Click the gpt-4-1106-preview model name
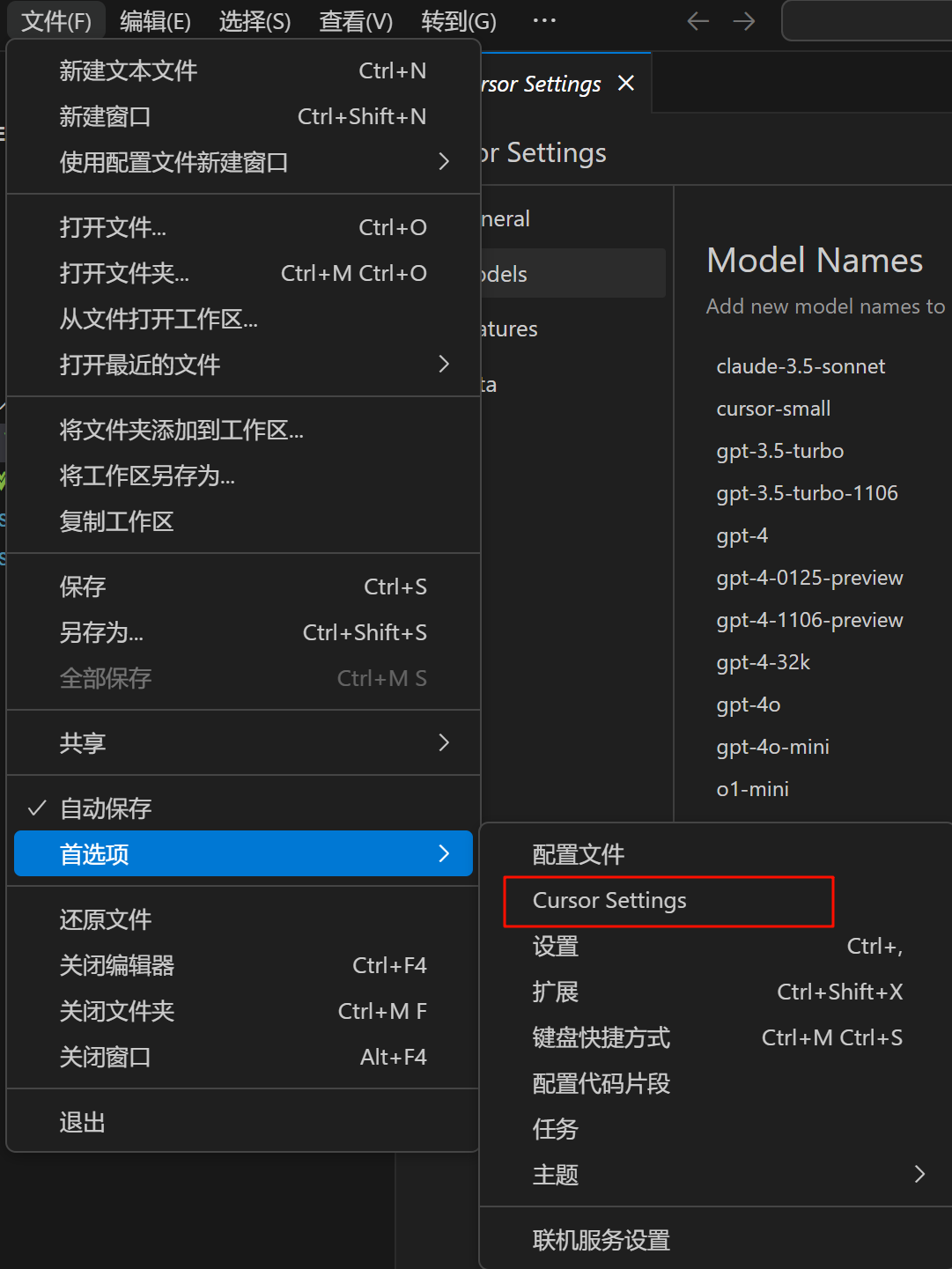952x1269 pixels. coord(809,620)
